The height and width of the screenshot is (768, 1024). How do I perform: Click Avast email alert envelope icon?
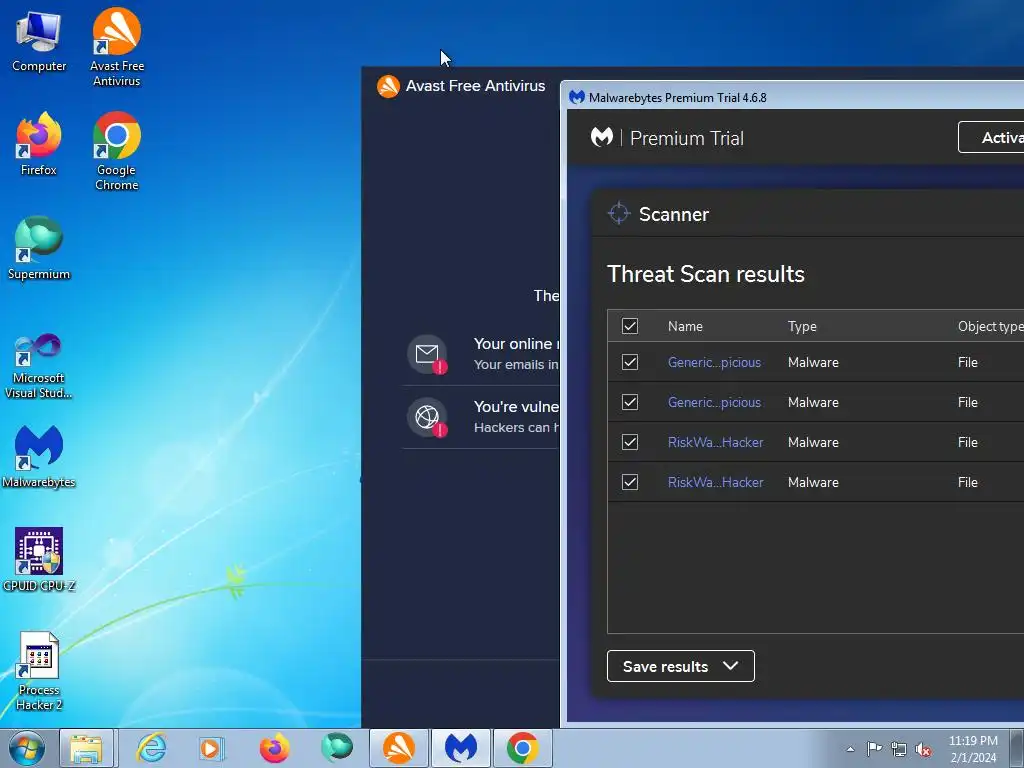click(428, 355)
